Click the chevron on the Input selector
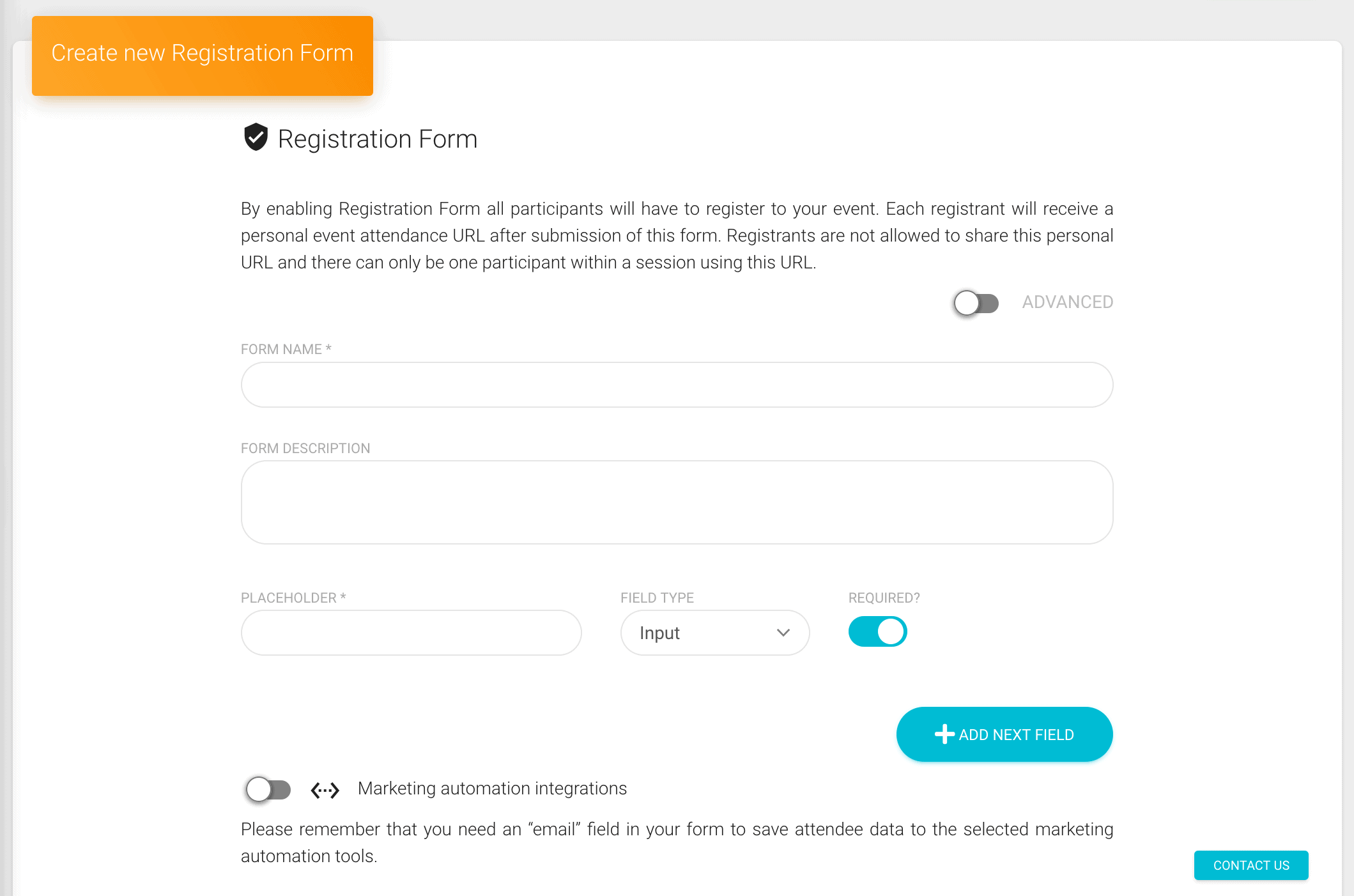1354x896 pixels. pos(783,633)
